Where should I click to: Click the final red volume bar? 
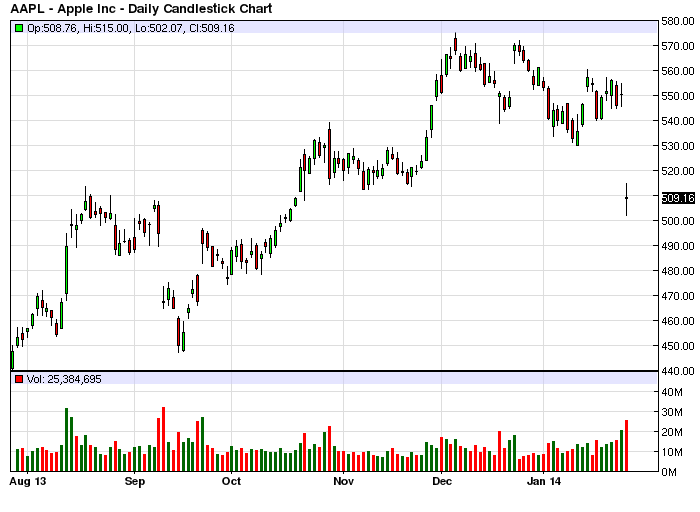(626, 445)
